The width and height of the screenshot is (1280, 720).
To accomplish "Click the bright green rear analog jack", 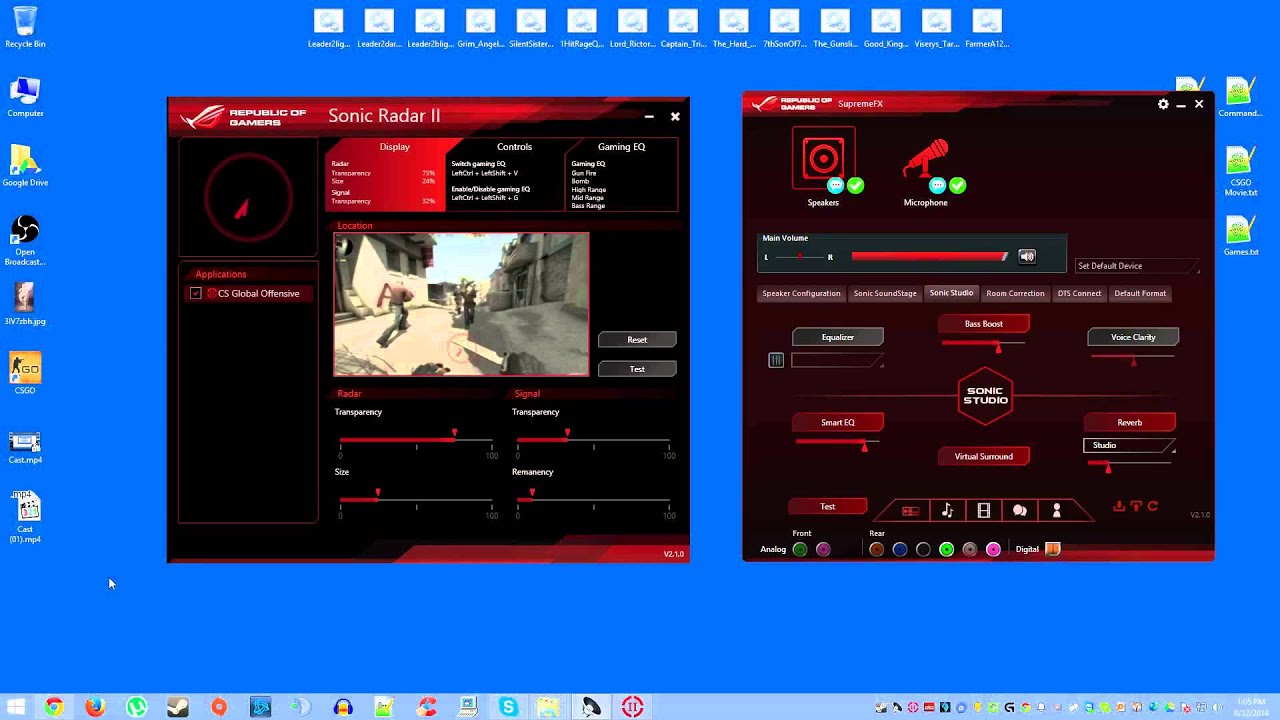I will point(946,549).
